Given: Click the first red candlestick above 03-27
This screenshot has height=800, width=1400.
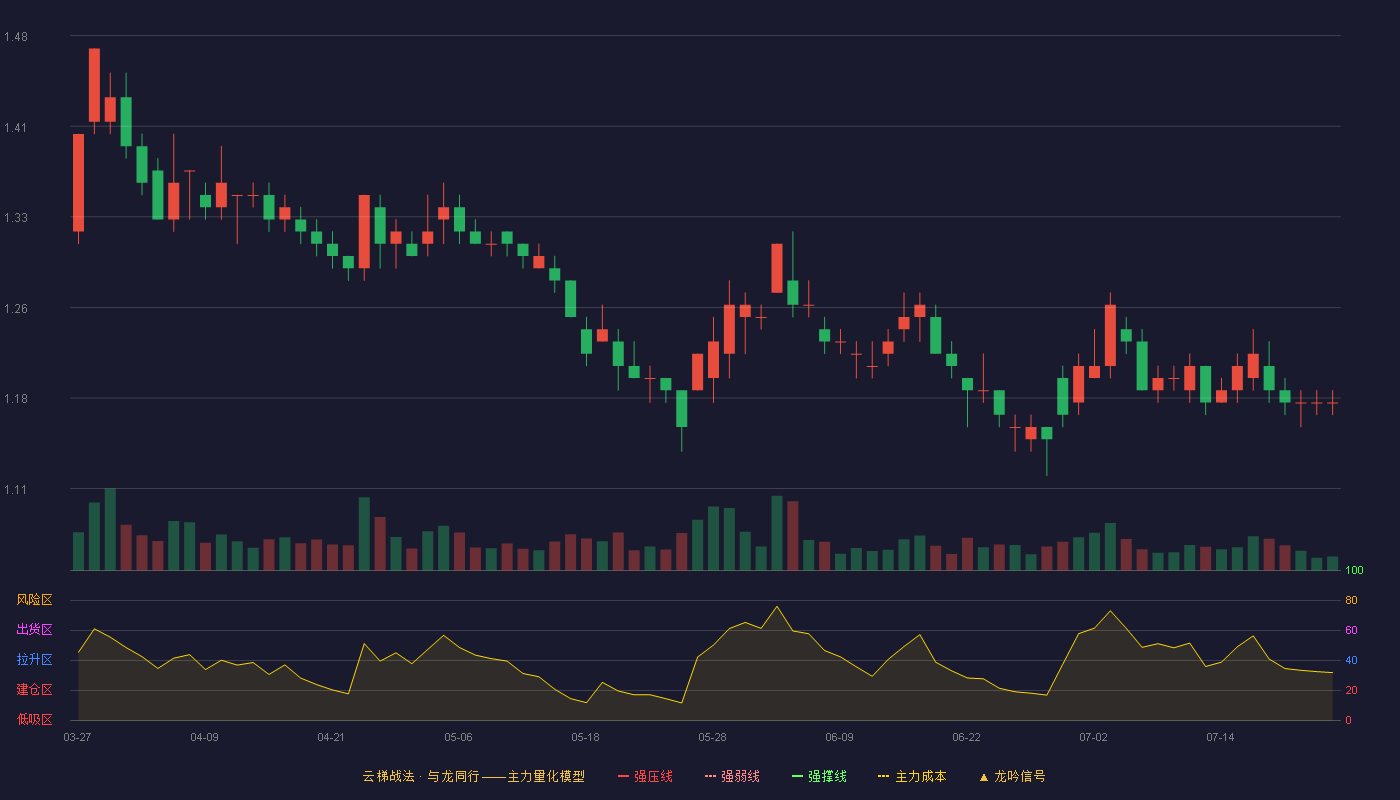Looking at the screenshot, I should click(x=78, y=183).
